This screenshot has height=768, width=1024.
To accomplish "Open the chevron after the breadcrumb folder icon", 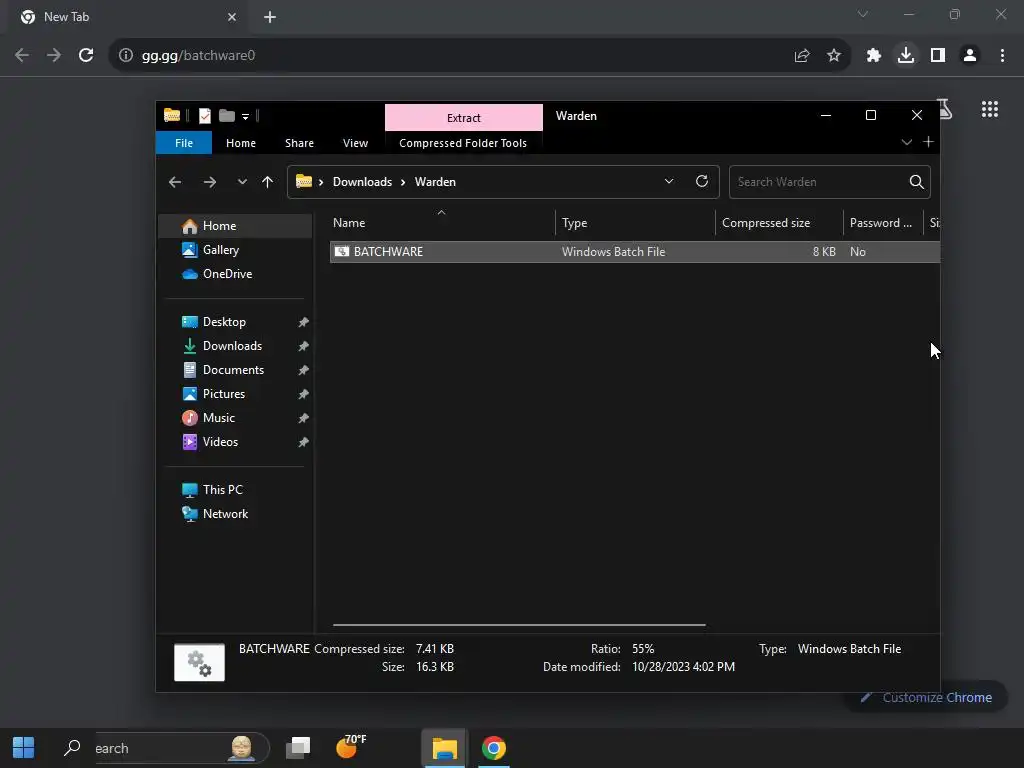I will [x=321, y=182].
